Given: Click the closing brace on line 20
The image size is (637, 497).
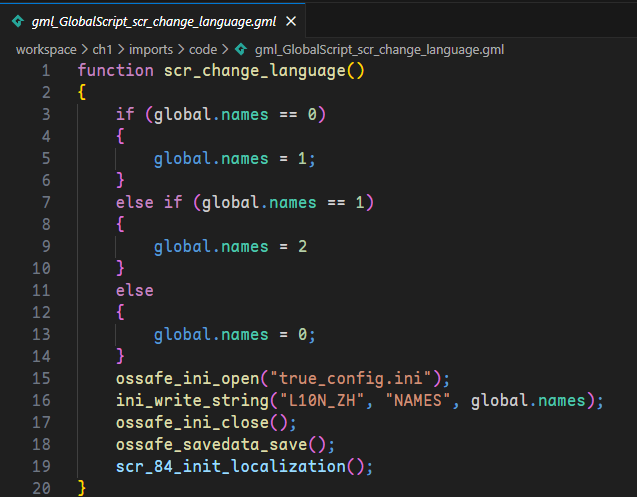Looking at the screenshot, I should [x=82, y=488].
